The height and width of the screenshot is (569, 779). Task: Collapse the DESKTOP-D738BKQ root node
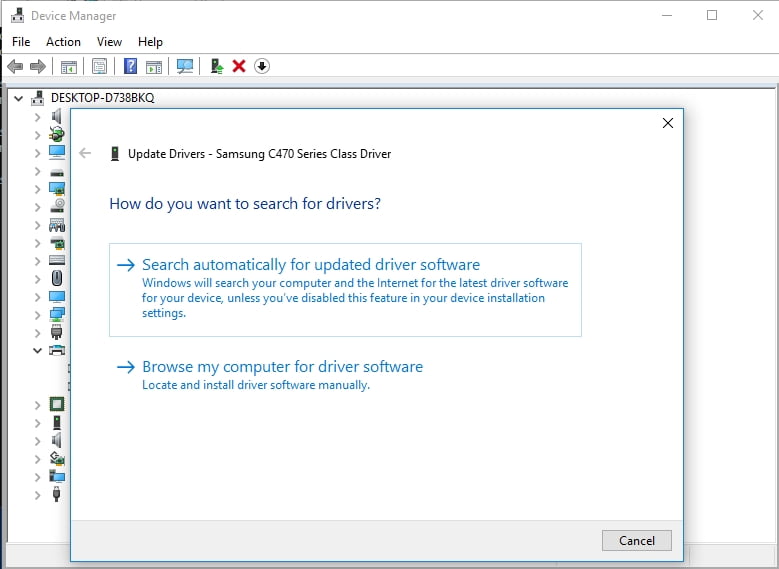click(x=19, y=98)
